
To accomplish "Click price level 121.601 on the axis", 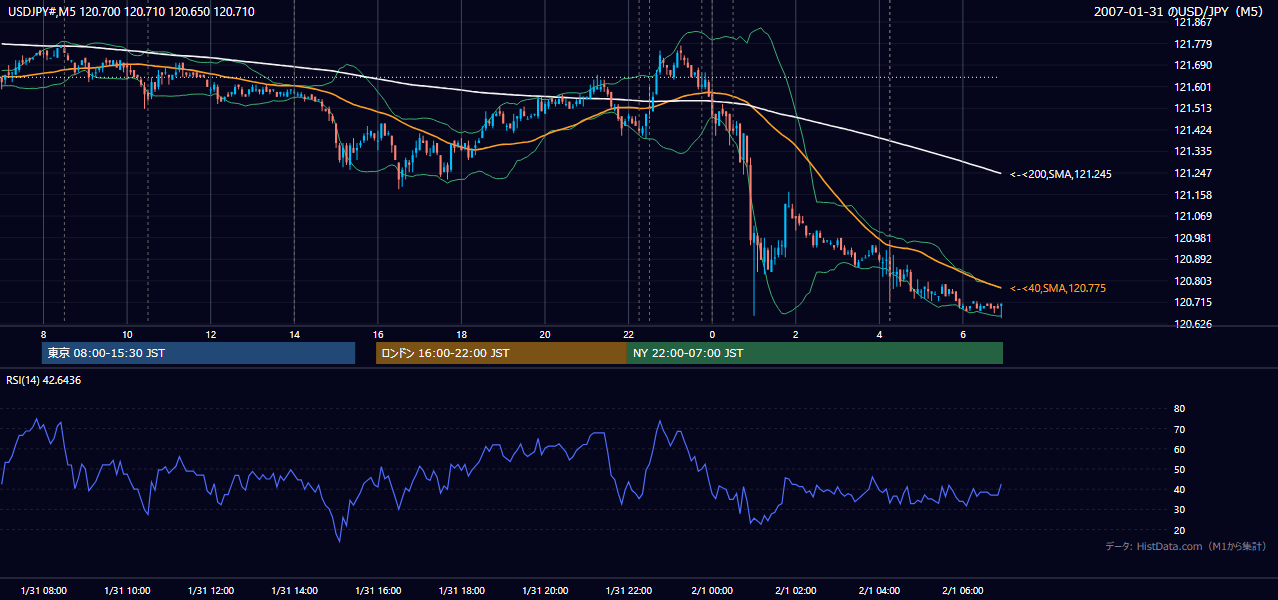I will point(1194,87).
